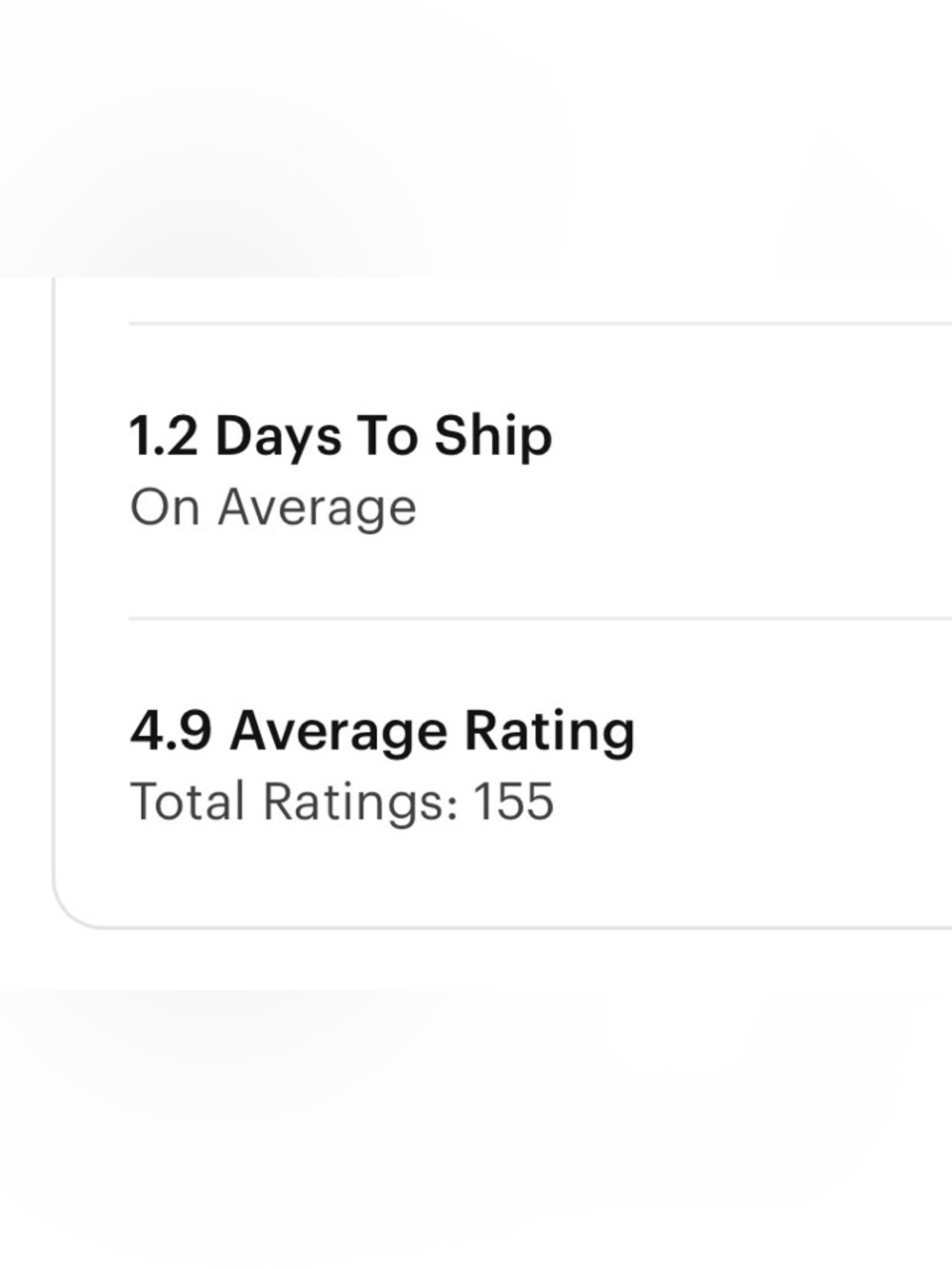Click the "1.2" shipping days number
The height and width of the screenshot is (1269, 952).
[164, 437]
